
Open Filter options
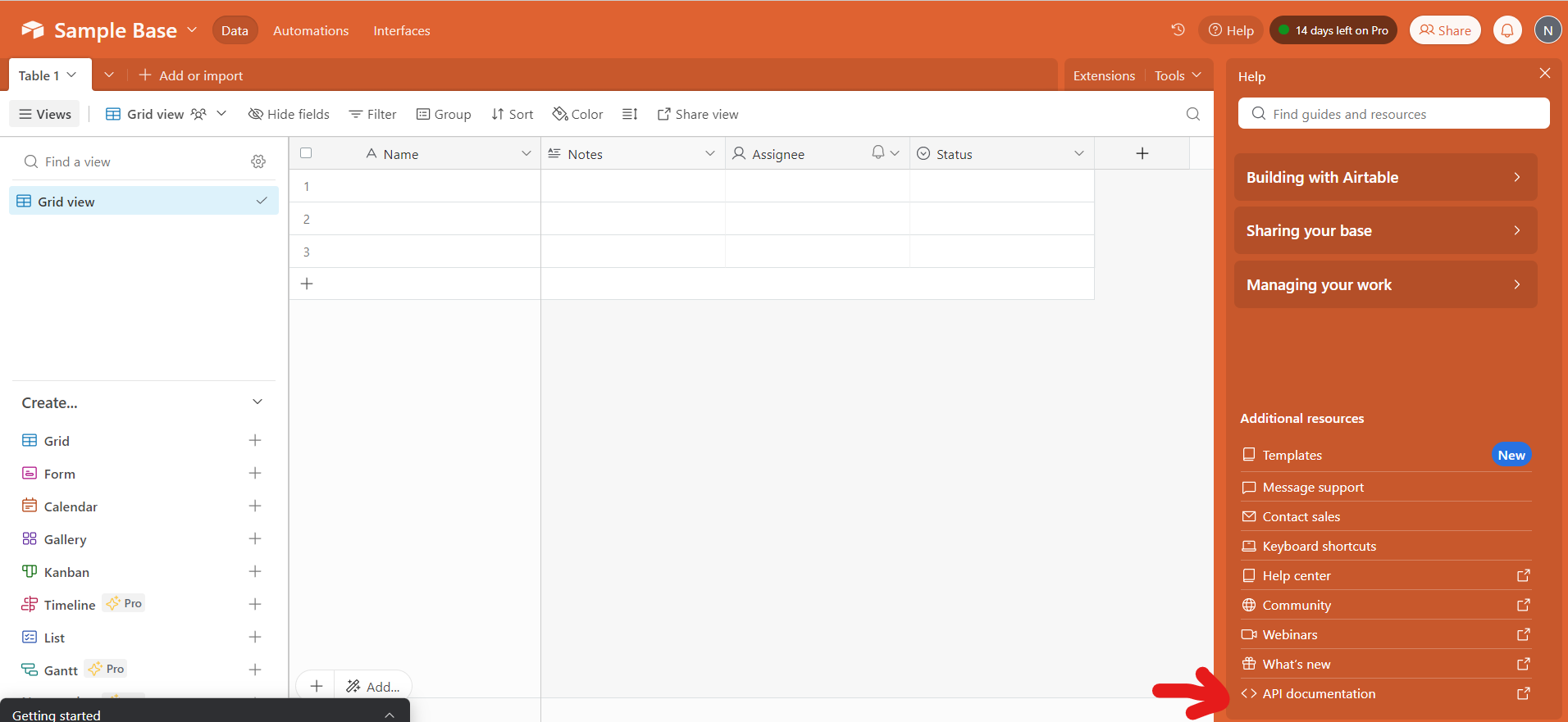coord(372,114)
